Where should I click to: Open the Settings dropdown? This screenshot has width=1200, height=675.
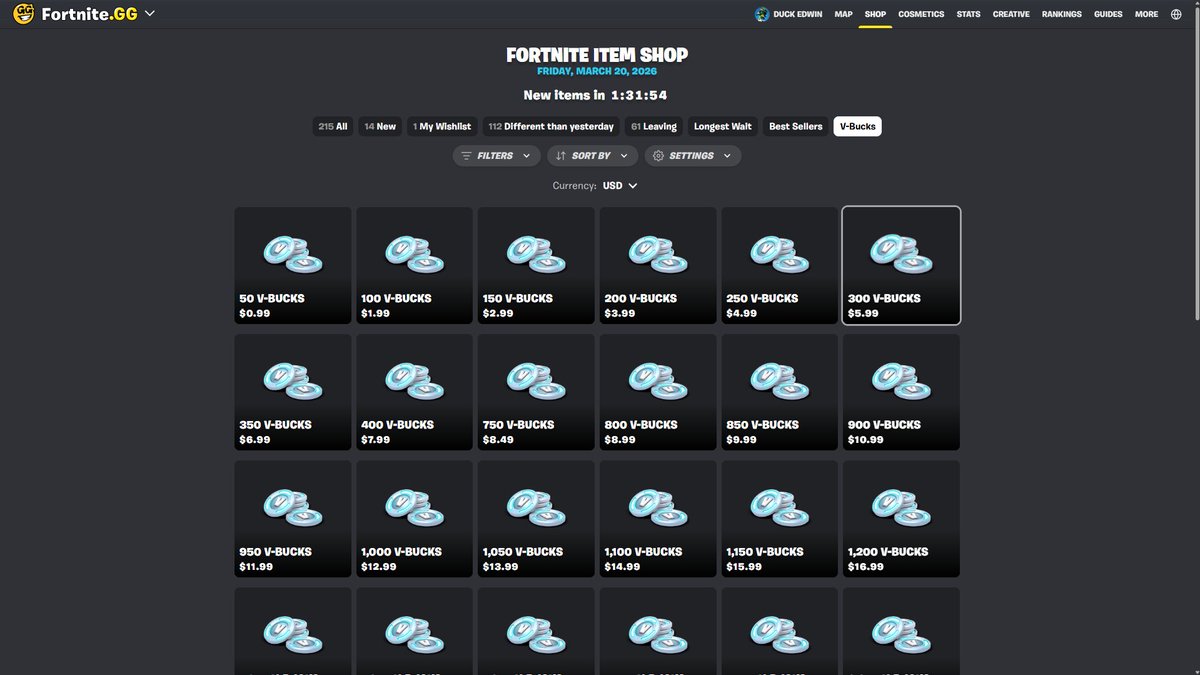[x=693, y=156]
